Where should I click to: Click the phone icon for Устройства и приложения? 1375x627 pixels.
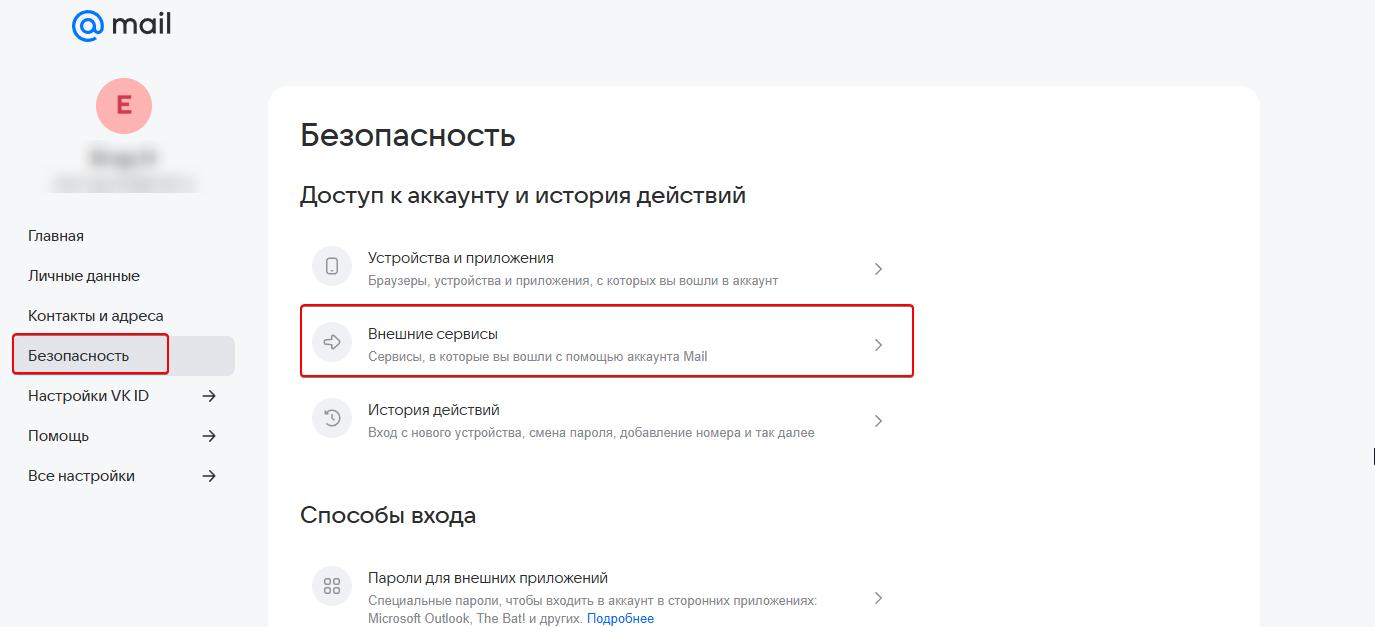332,267
